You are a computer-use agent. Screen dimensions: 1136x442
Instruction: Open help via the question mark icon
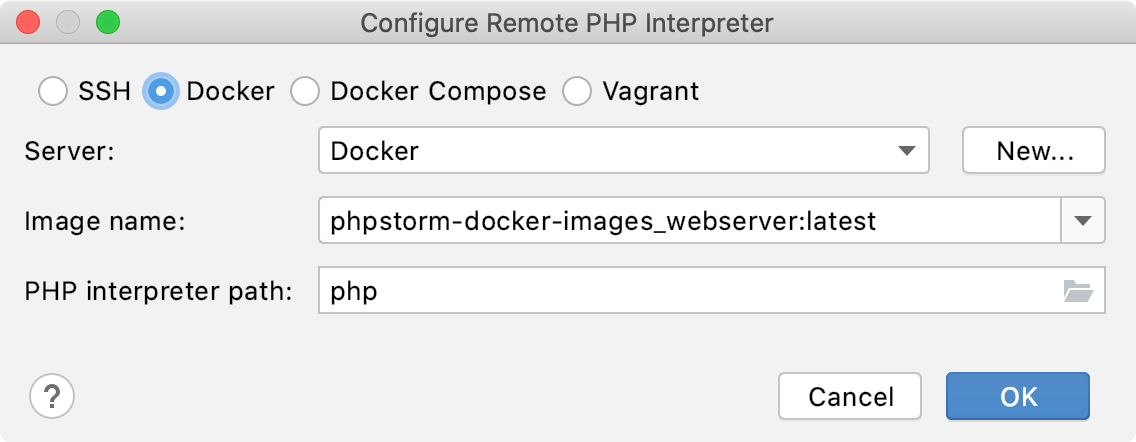pyautogui.click(x=52, y=396)
